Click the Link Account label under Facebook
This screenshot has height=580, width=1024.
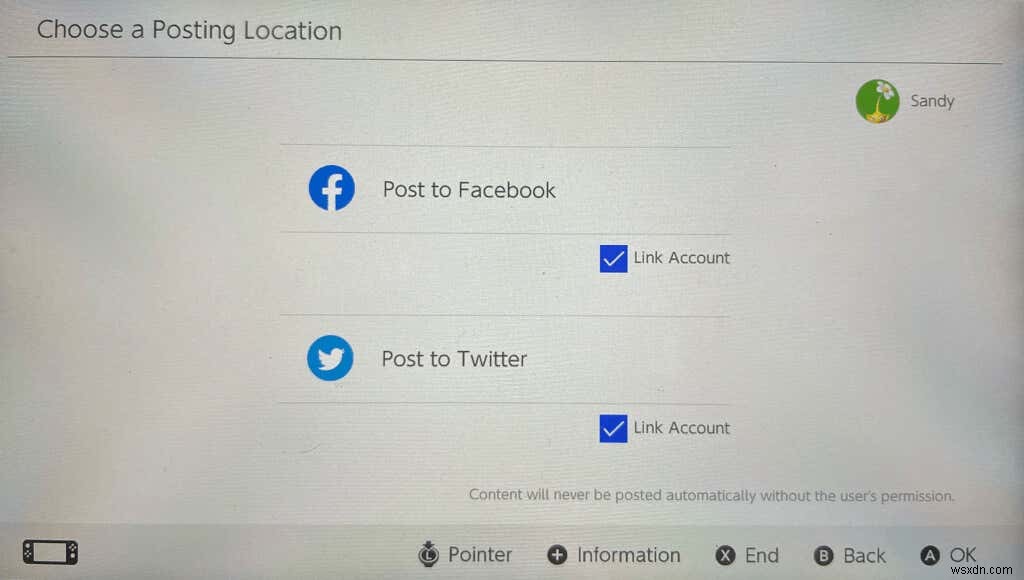[x=681, y=258]
